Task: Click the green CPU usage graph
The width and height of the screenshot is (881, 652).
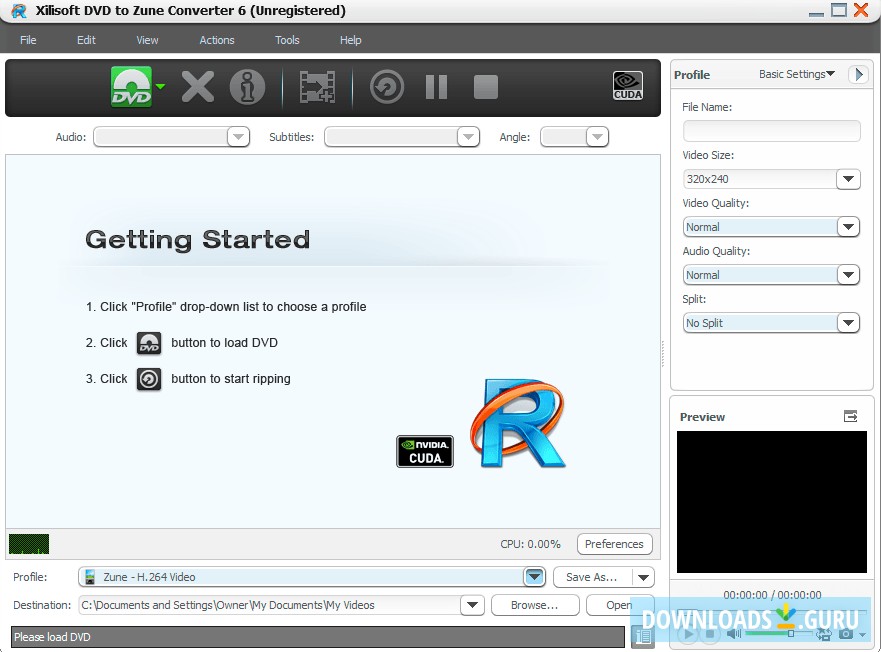Action: click(29, 544)
